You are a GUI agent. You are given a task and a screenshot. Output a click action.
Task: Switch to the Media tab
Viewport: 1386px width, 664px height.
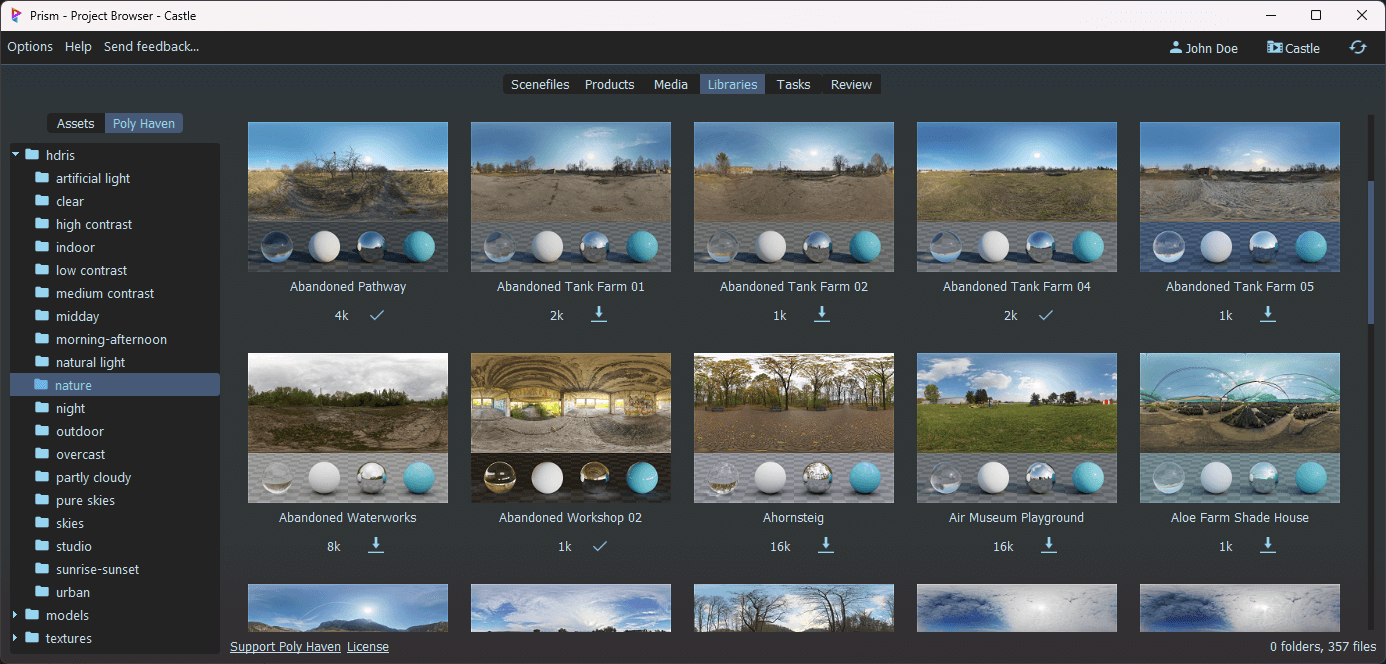click(x=671, y=85)
